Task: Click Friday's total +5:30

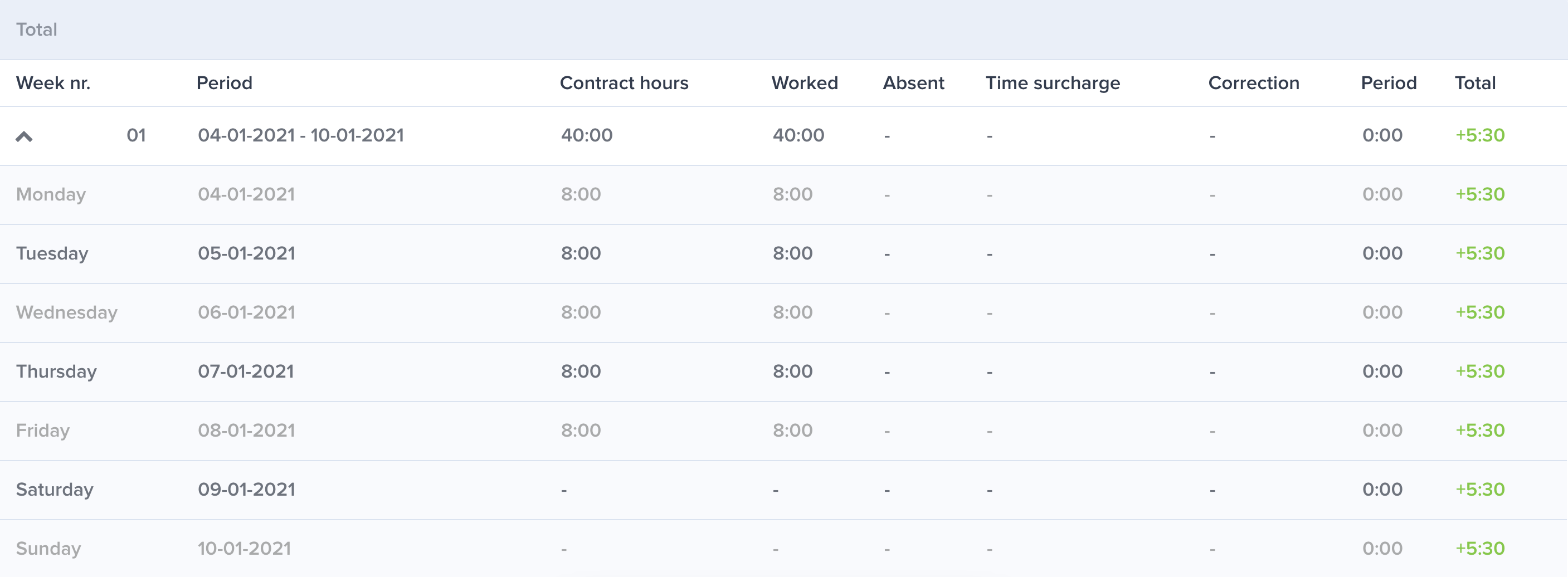Action: (x=1480, y=431)
